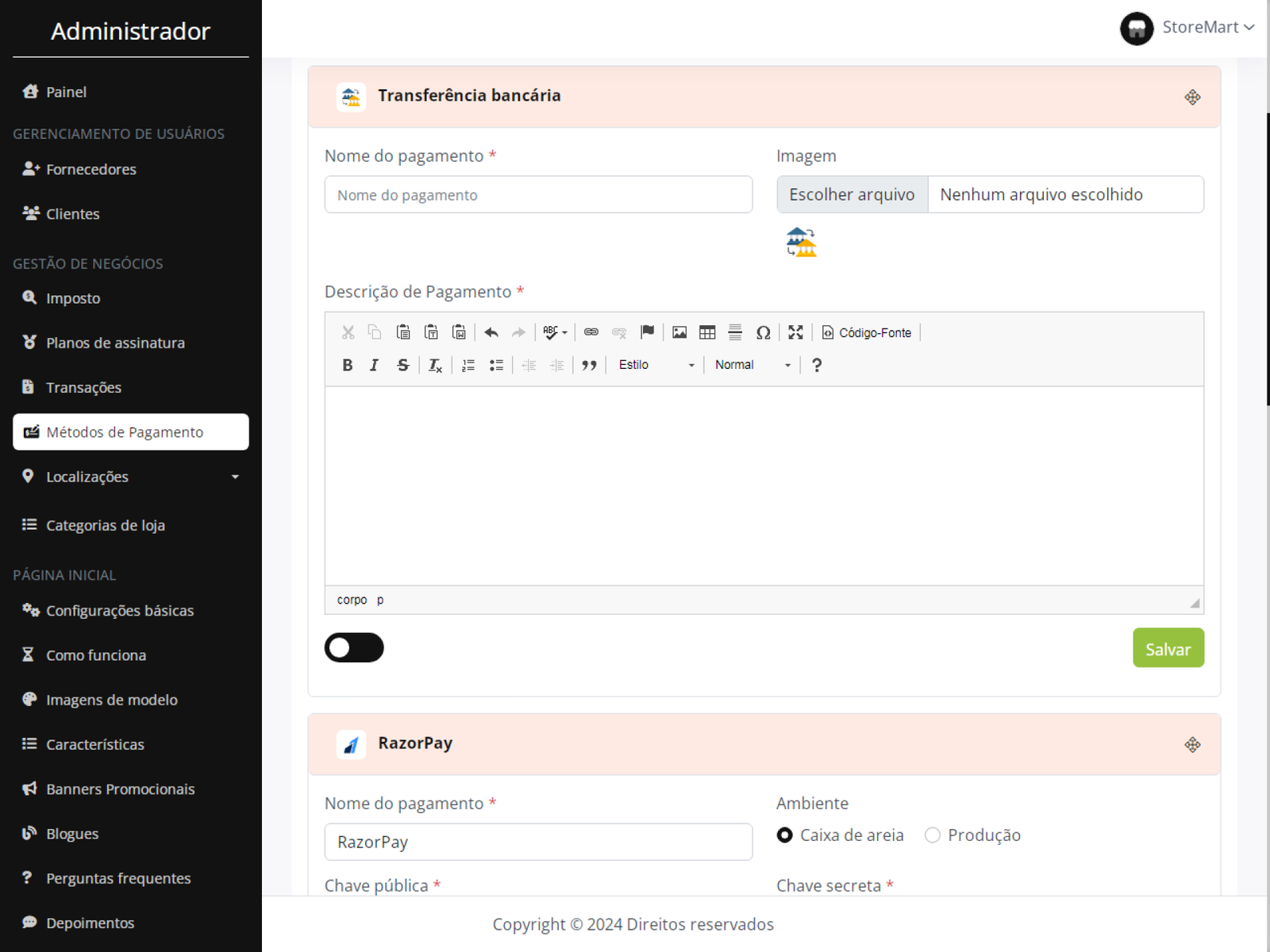Toggle italic text in editor toolbar
Viewport: 1270px width, 952px height.
[x=374, y=365]
